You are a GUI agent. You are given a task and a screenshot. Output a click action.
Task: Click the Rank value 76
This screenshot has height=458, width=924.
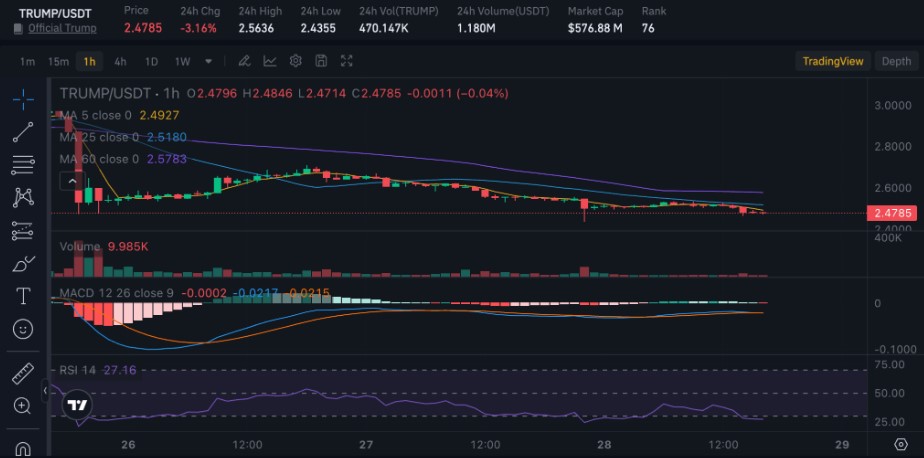pyautogui.click(x=648, y=28)
